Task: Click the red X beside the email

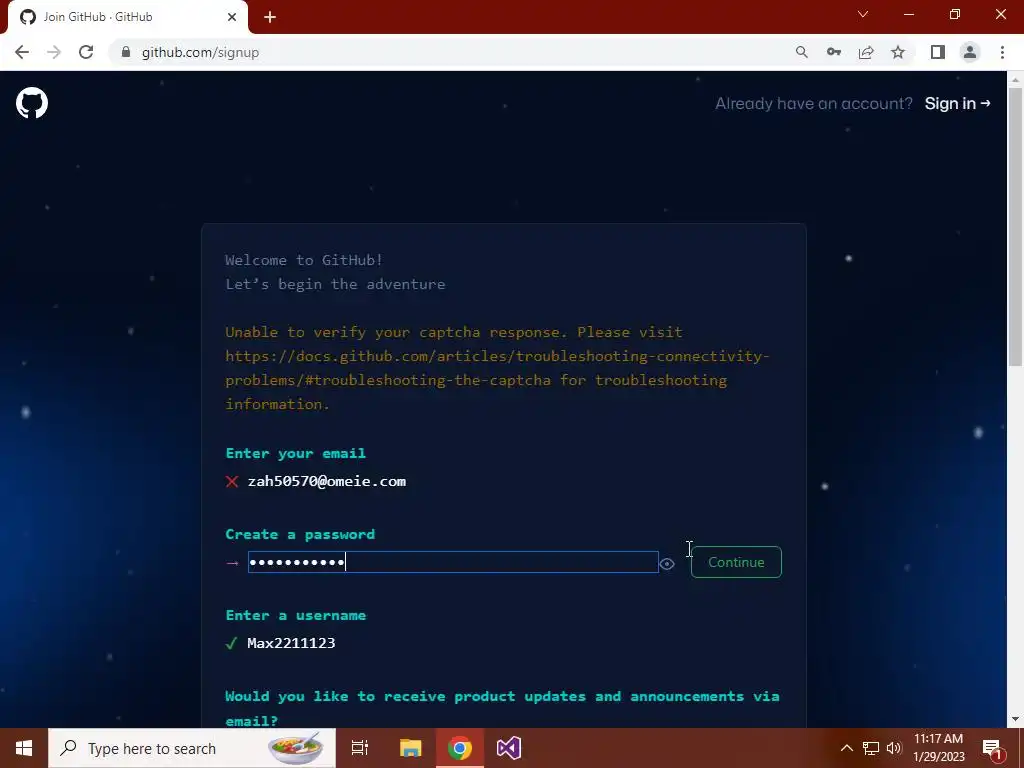Action: [232, 482]
